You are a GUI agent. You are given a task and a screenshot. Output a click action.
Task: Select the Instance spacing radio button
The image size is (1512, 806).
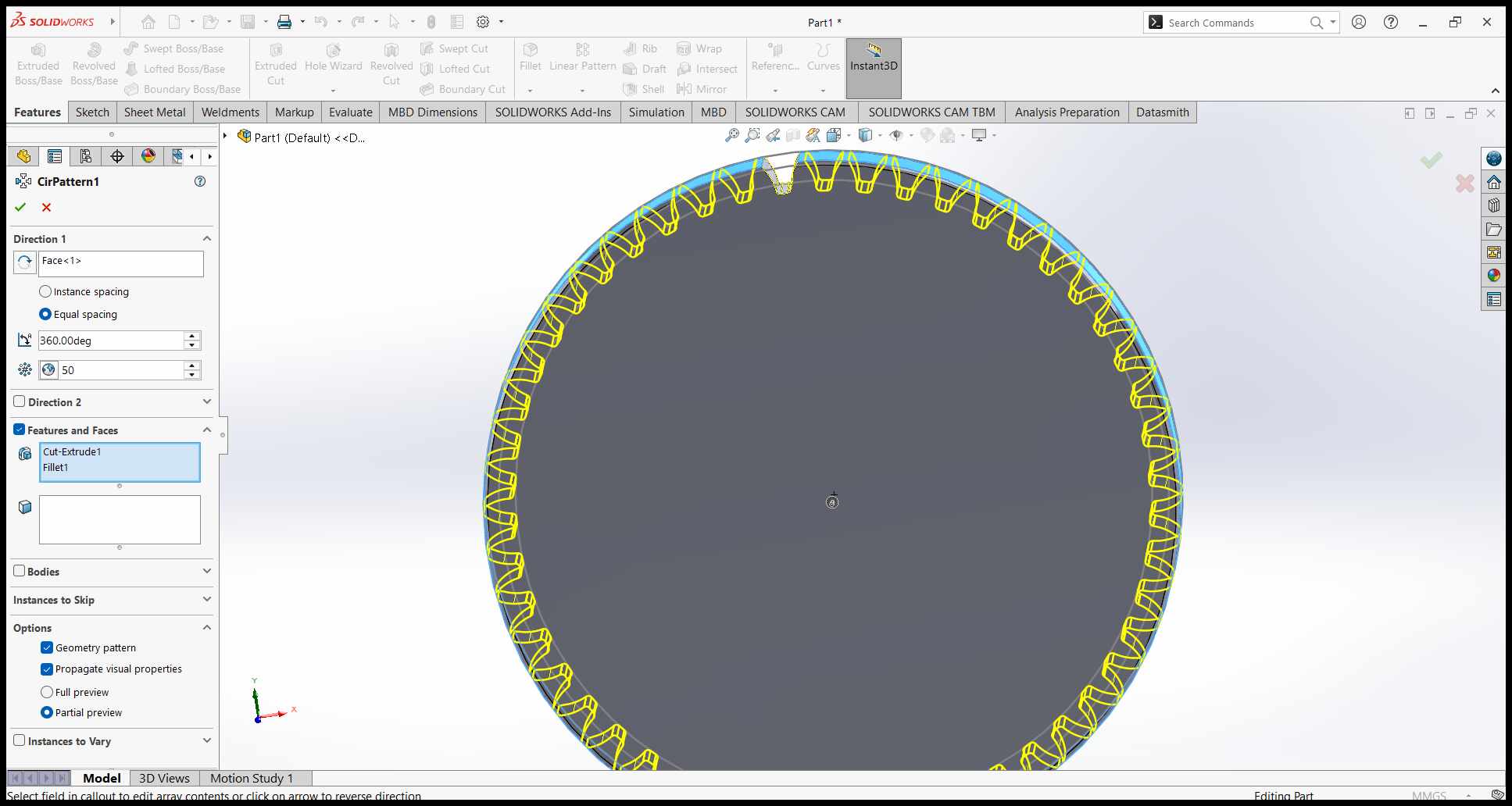(x=45, y=291)
